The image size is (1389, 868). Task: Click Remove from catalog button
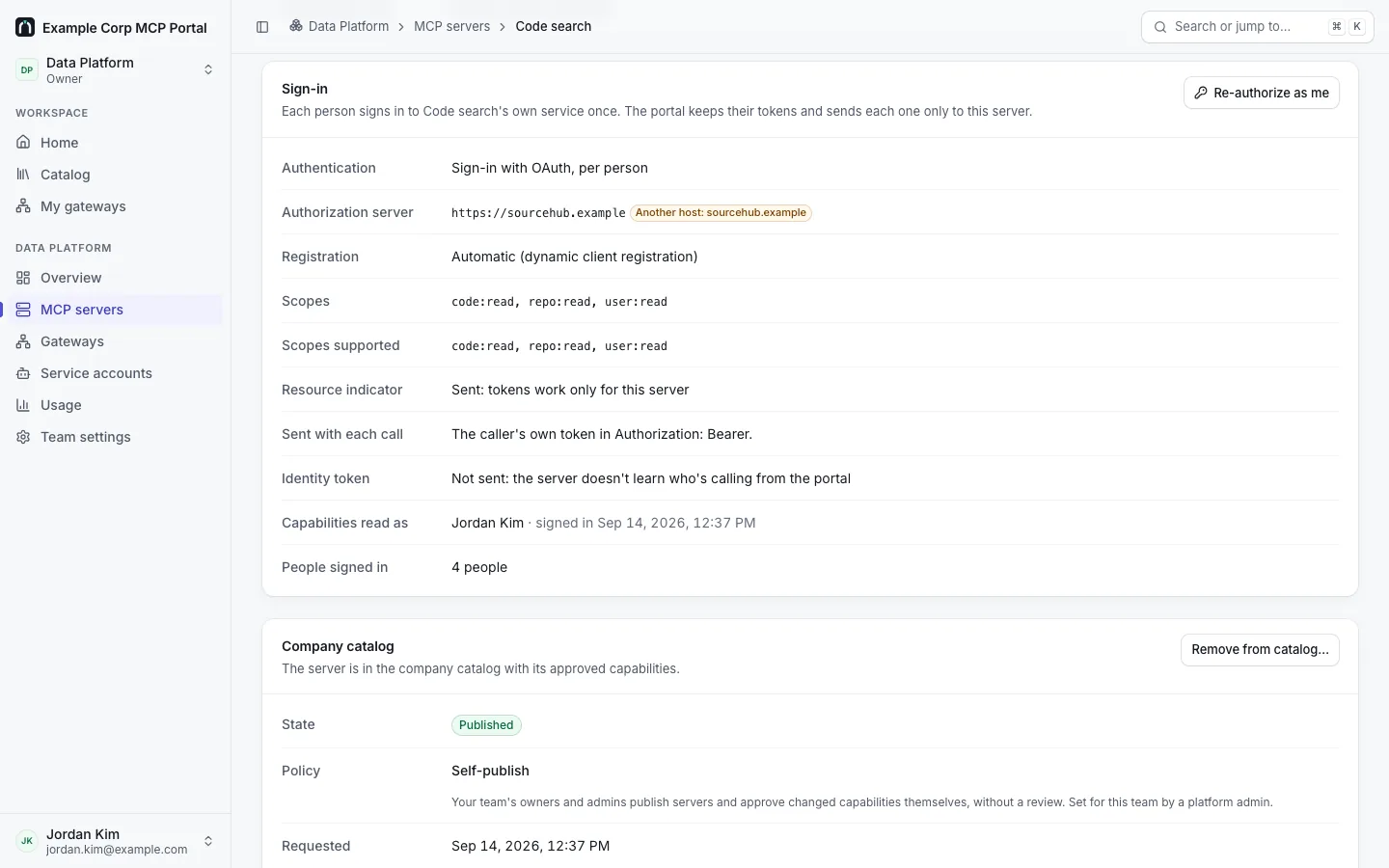click(1260, 650)
